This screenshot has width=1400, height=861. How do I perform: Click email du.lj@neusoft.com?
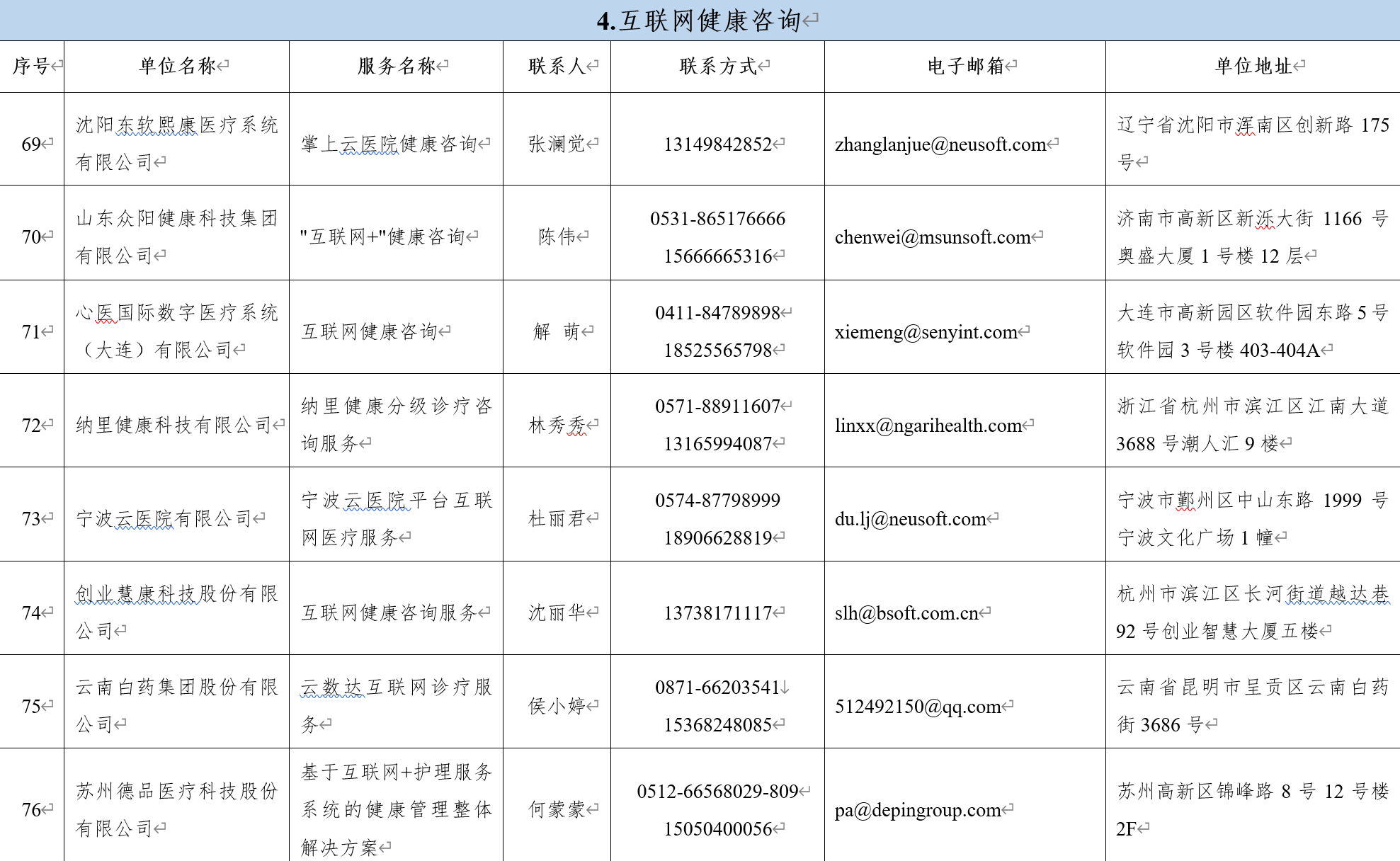click(911, 518)
